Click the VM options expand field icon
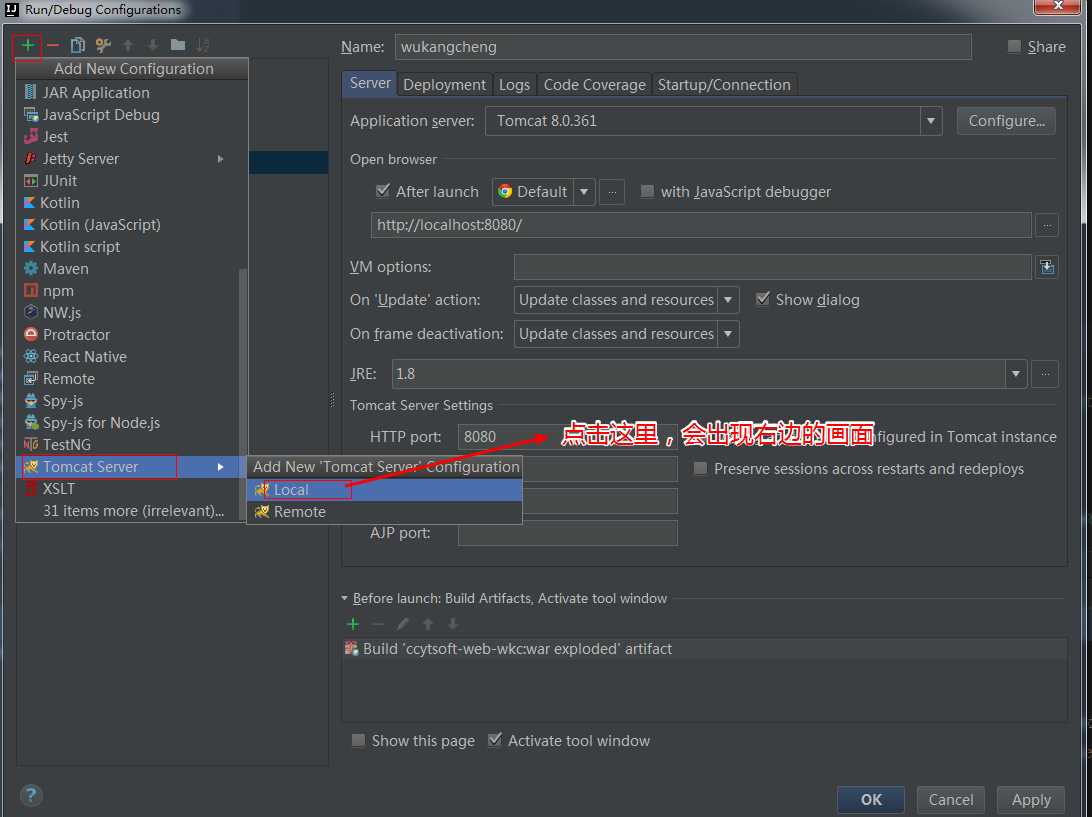The height and width of the screenshot is (817, 1092). (1047, 267)
